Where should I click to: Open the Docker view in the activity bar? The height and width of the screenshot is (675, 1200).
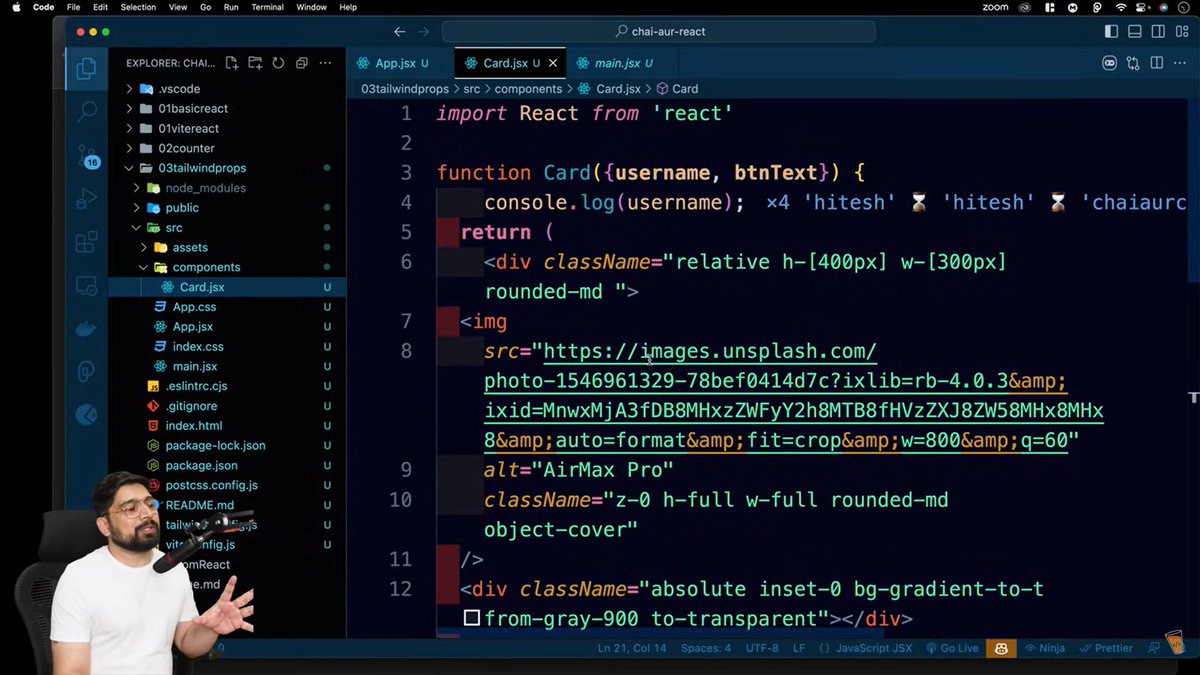(x=87, y=329)
